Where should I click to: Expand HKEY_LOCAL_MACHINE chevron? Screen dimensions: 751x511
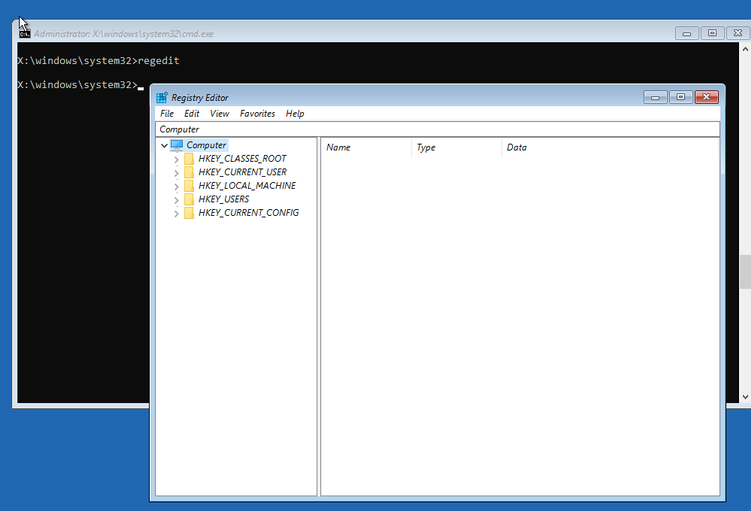176,186
